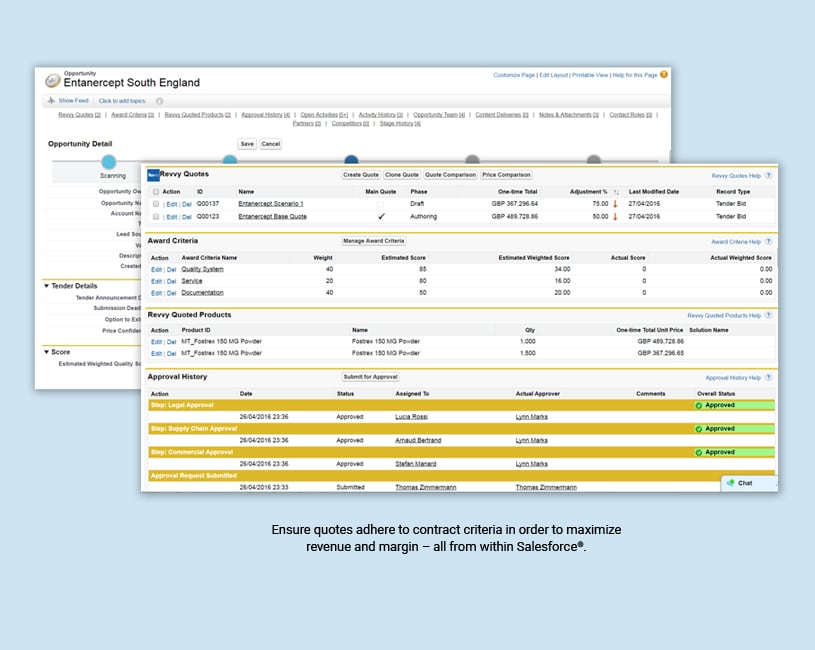Click Approved check icon for Commercial Approval
Screen dimensions: 815x650
point(699,452)
